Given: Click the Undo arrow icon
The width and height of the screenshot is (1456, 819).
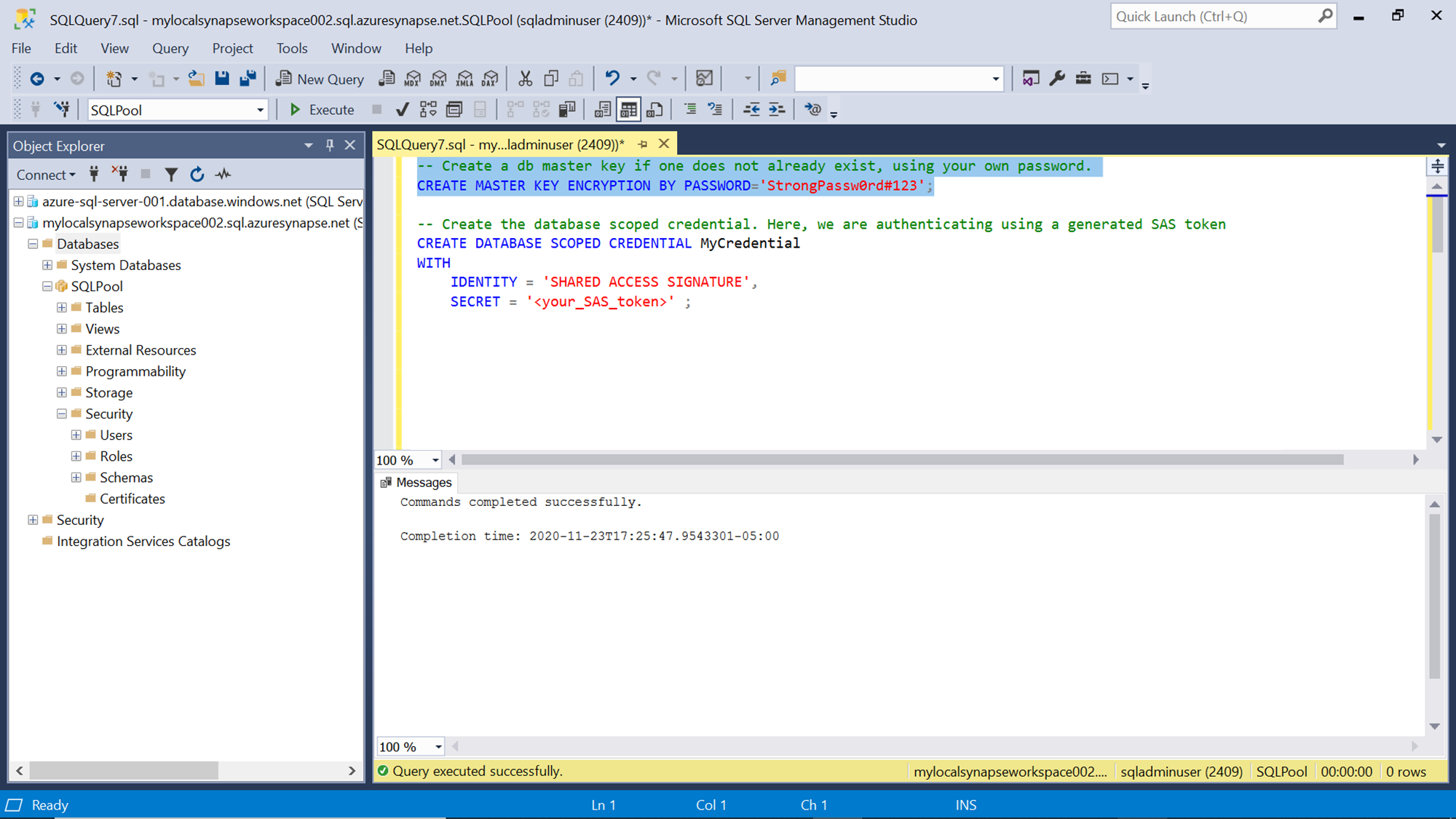Looking at the screenshot, I should pos(612,79).
